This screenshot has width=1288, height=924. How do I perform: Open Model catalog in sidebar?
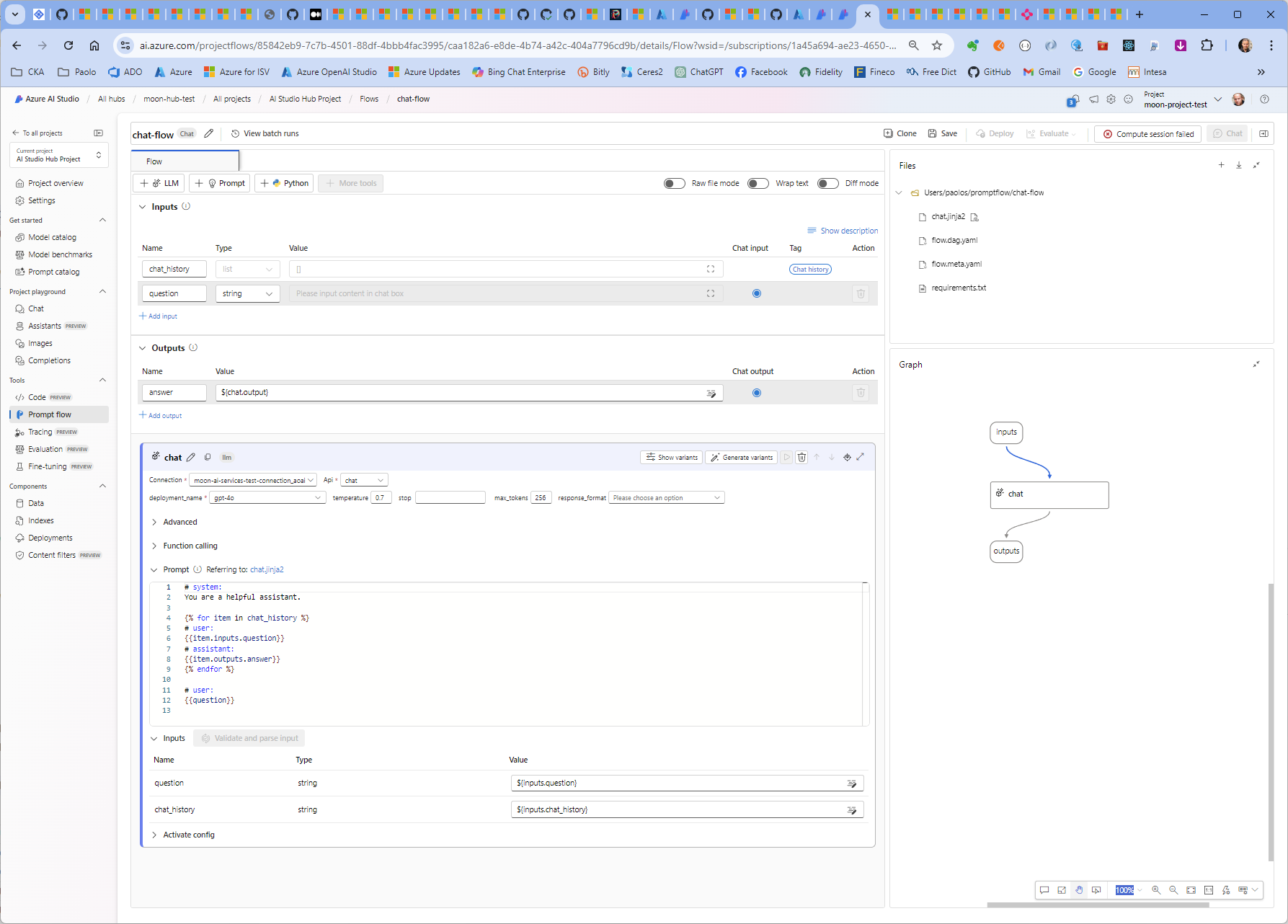pyautogui.click(x=52, y=237)
